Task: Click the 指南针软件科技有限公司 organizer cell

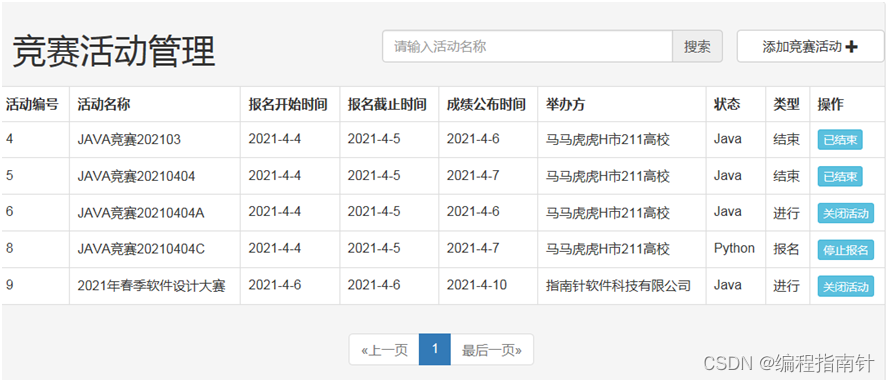Action: click(622, 286)
